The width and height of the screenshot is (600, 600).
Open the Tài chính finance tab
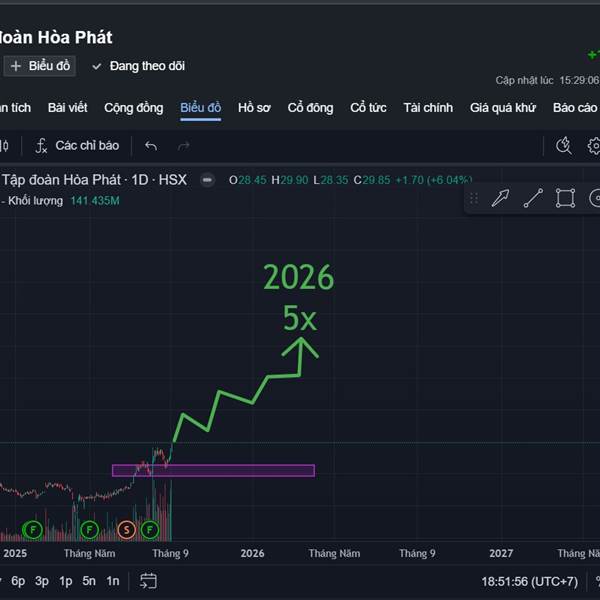click(x=428, y=108)
